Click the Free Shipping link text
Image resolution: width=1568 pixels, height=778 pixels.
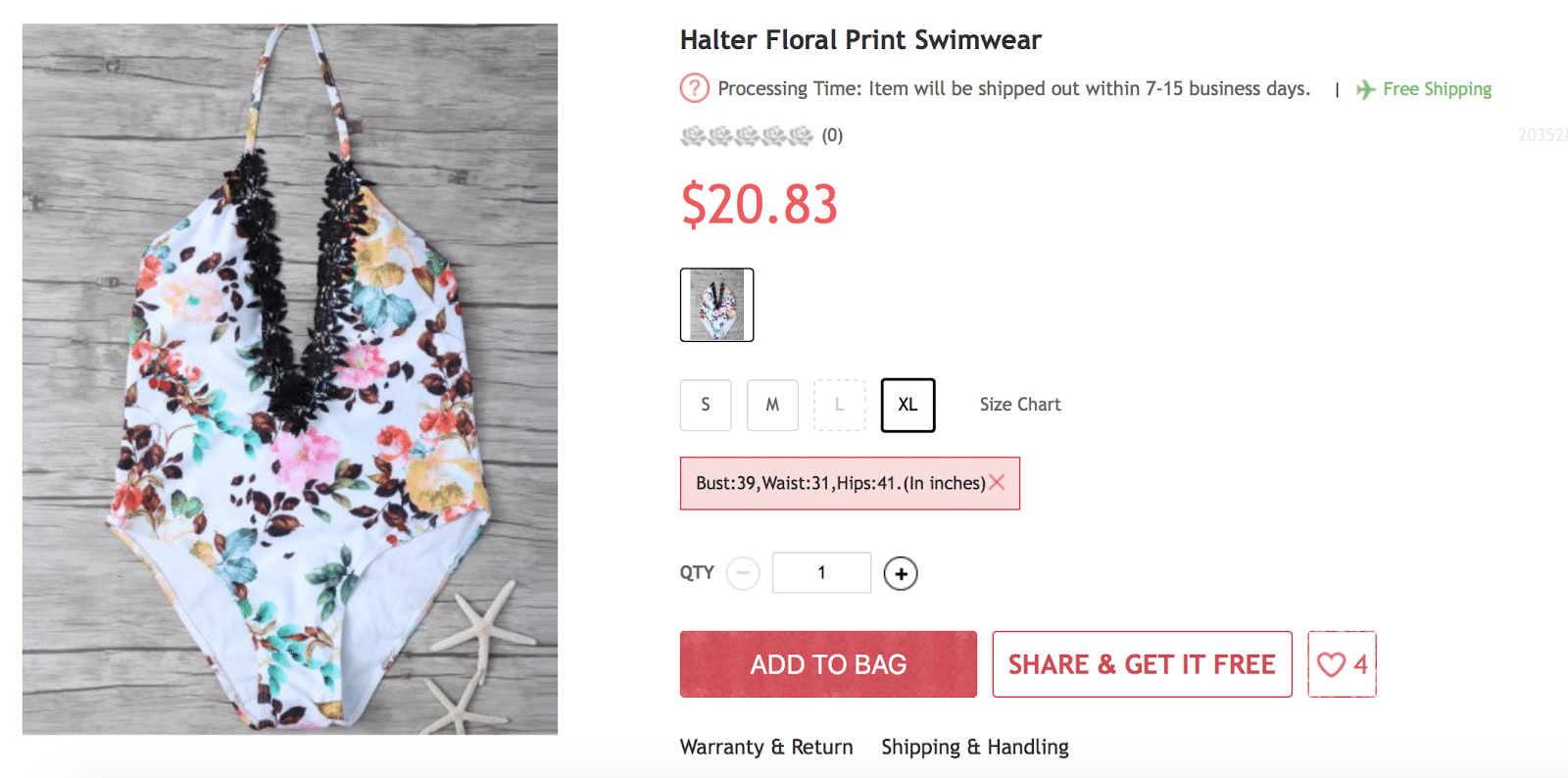(x=1437, y=89)
